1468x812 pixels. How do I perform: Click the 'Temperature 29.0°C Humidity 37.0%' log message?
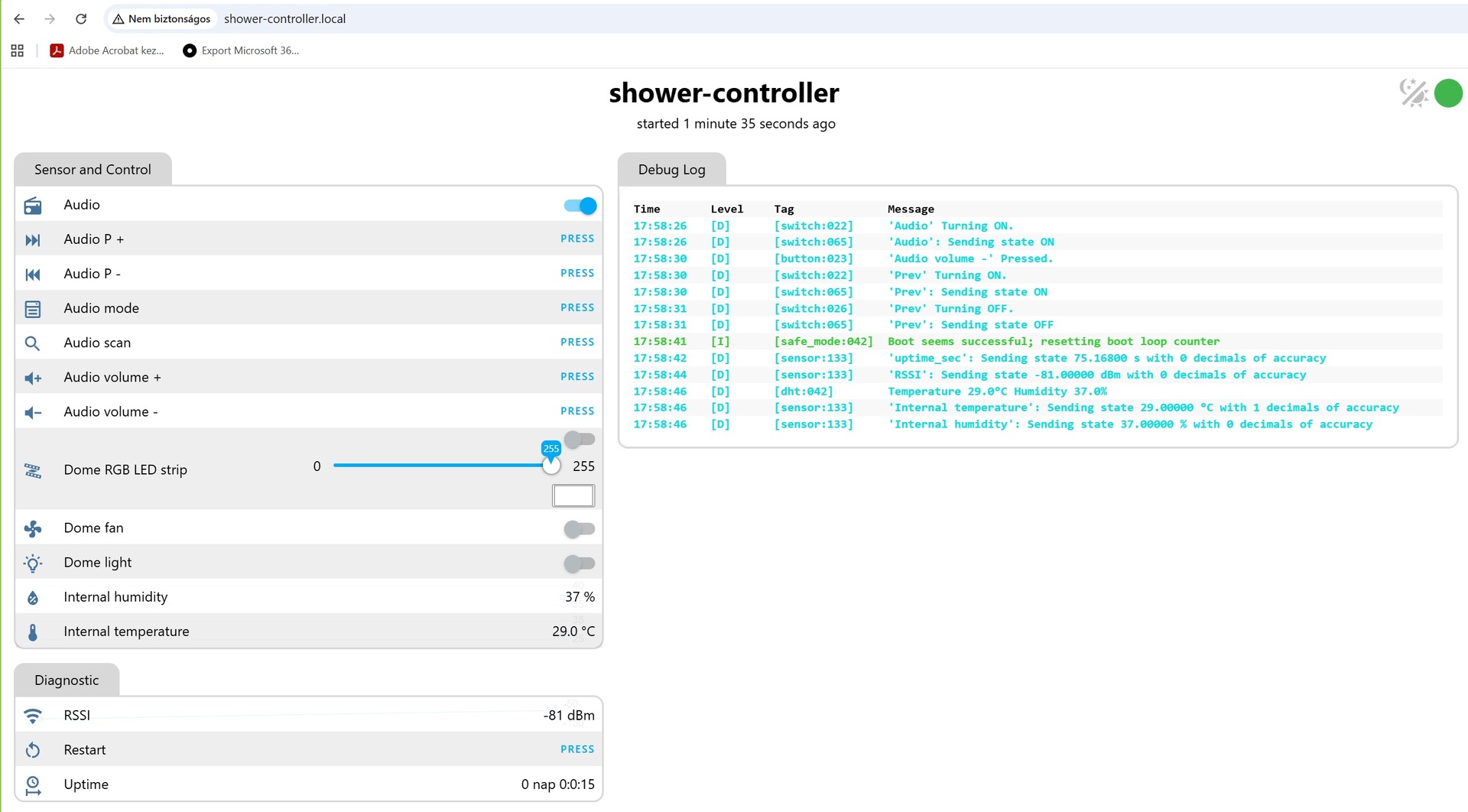tap(997, 391)
